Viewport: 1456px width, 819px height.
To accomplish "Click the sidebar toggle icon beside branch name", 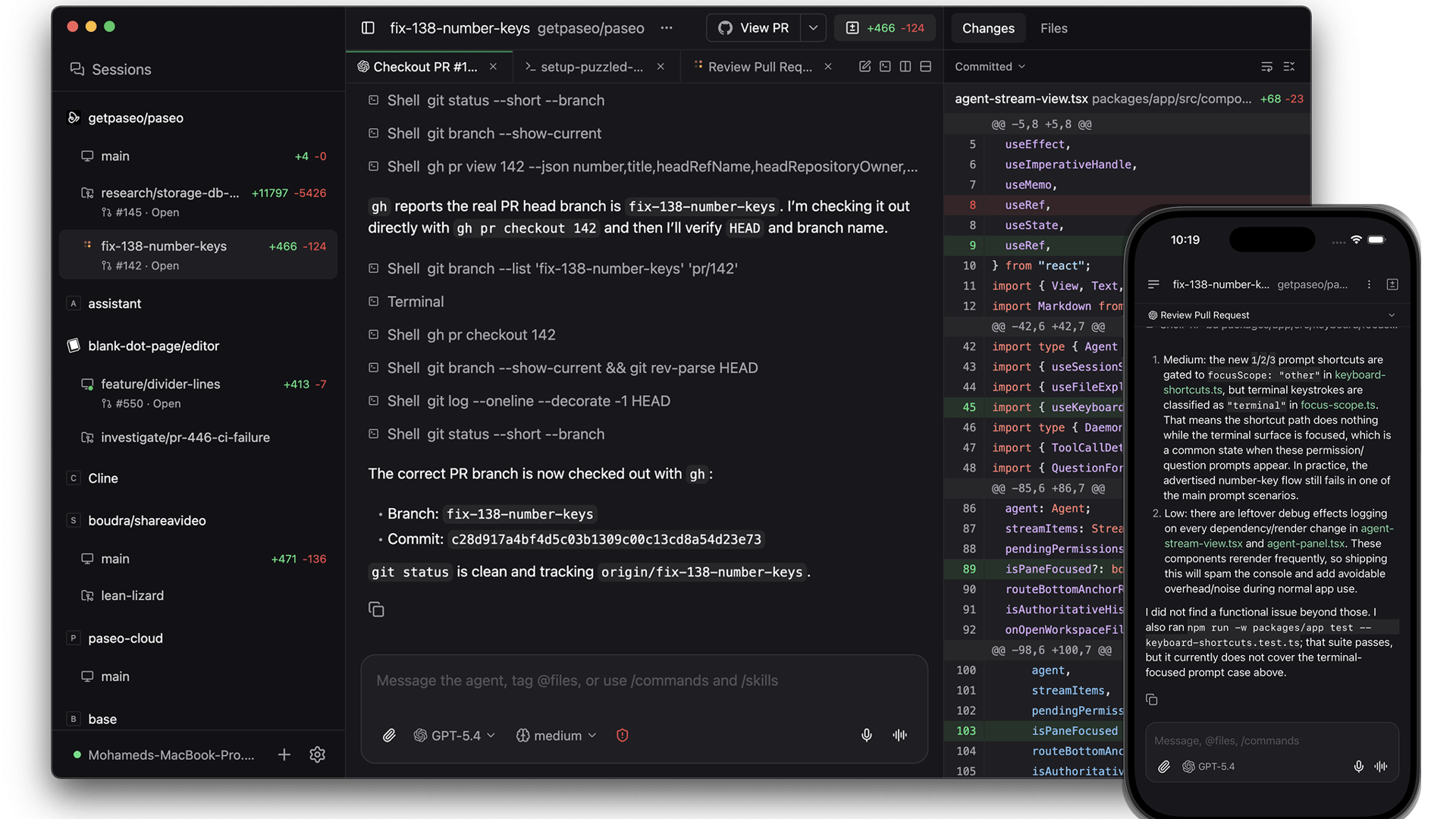I will 368,28.
